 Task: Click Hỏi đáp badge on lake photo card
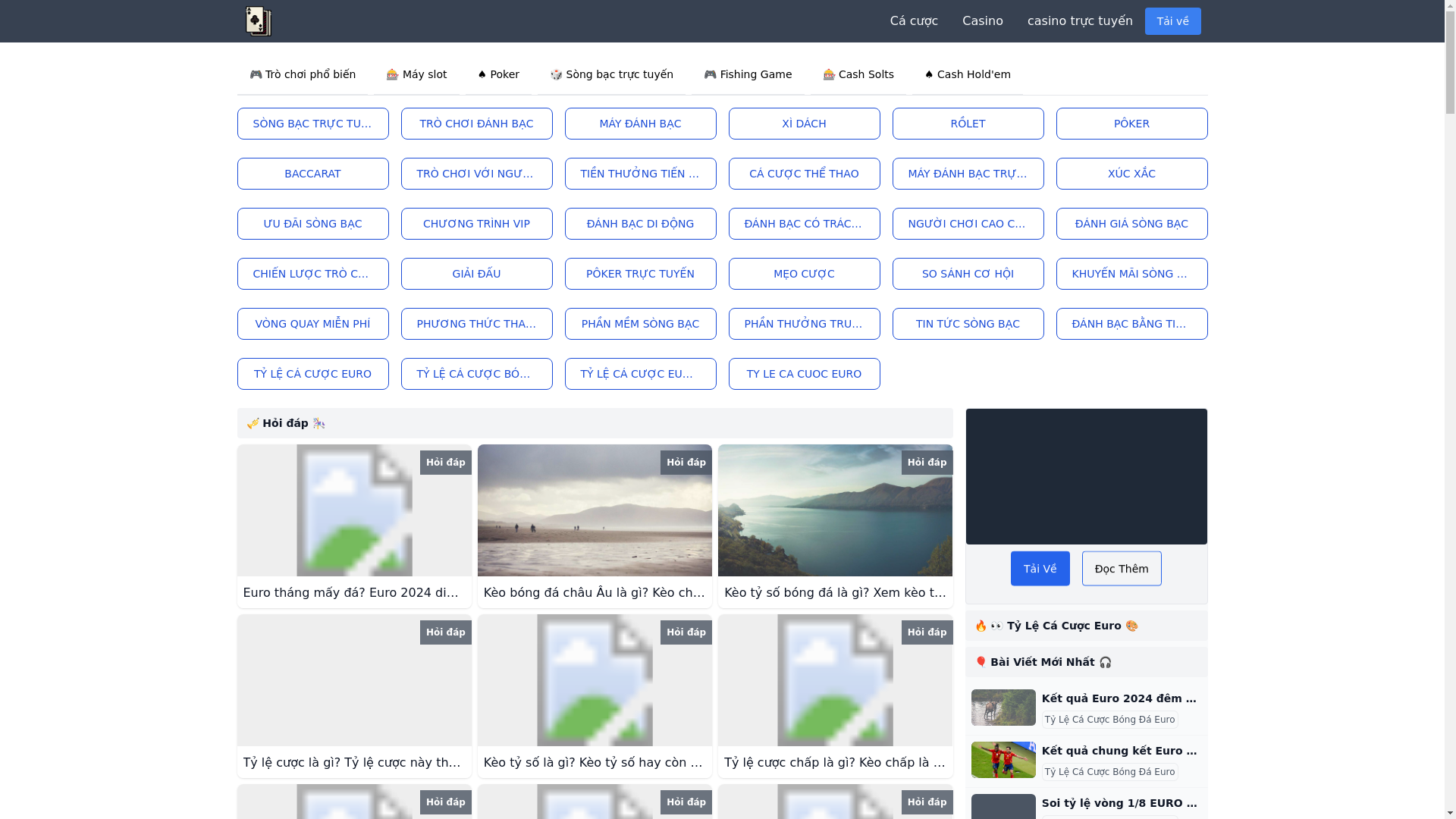pos(927,463)
